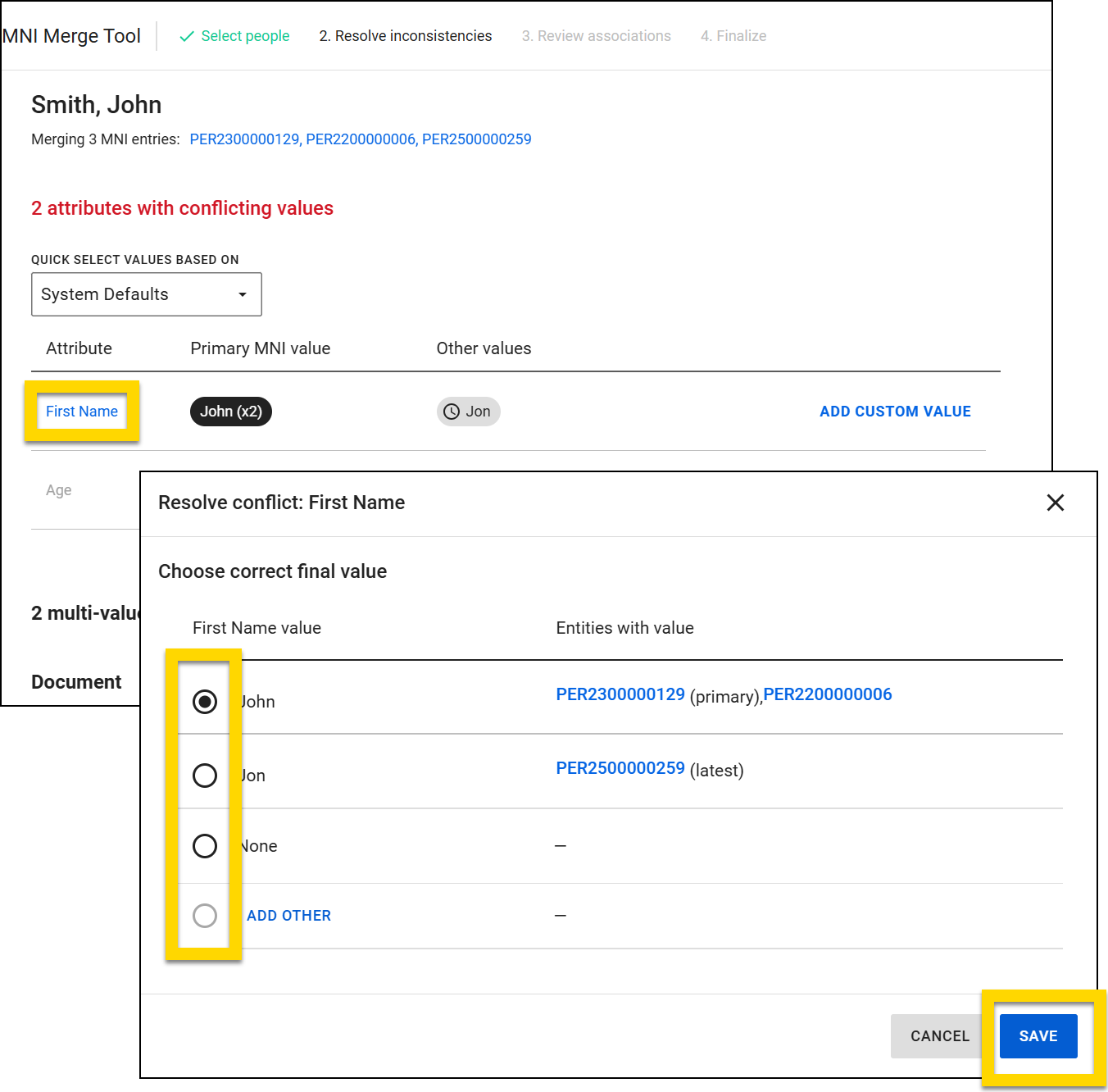This screenshot has width=1108, height=1092.
Task: Choose the None option for First Name
Action: [x=205, y=845]
